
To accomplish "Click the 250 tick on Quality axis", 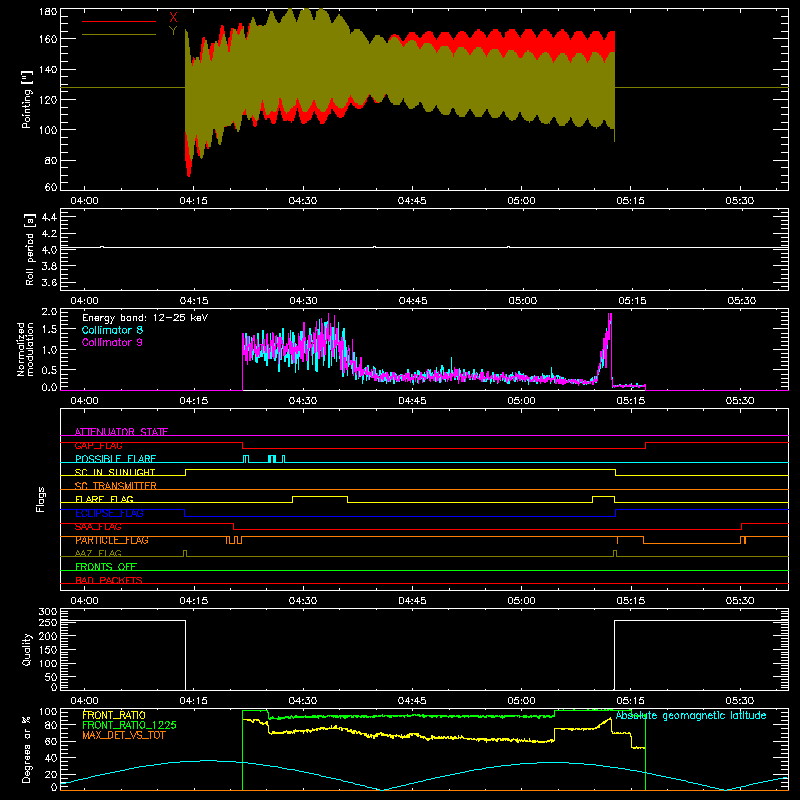I will tap(48, 622).
